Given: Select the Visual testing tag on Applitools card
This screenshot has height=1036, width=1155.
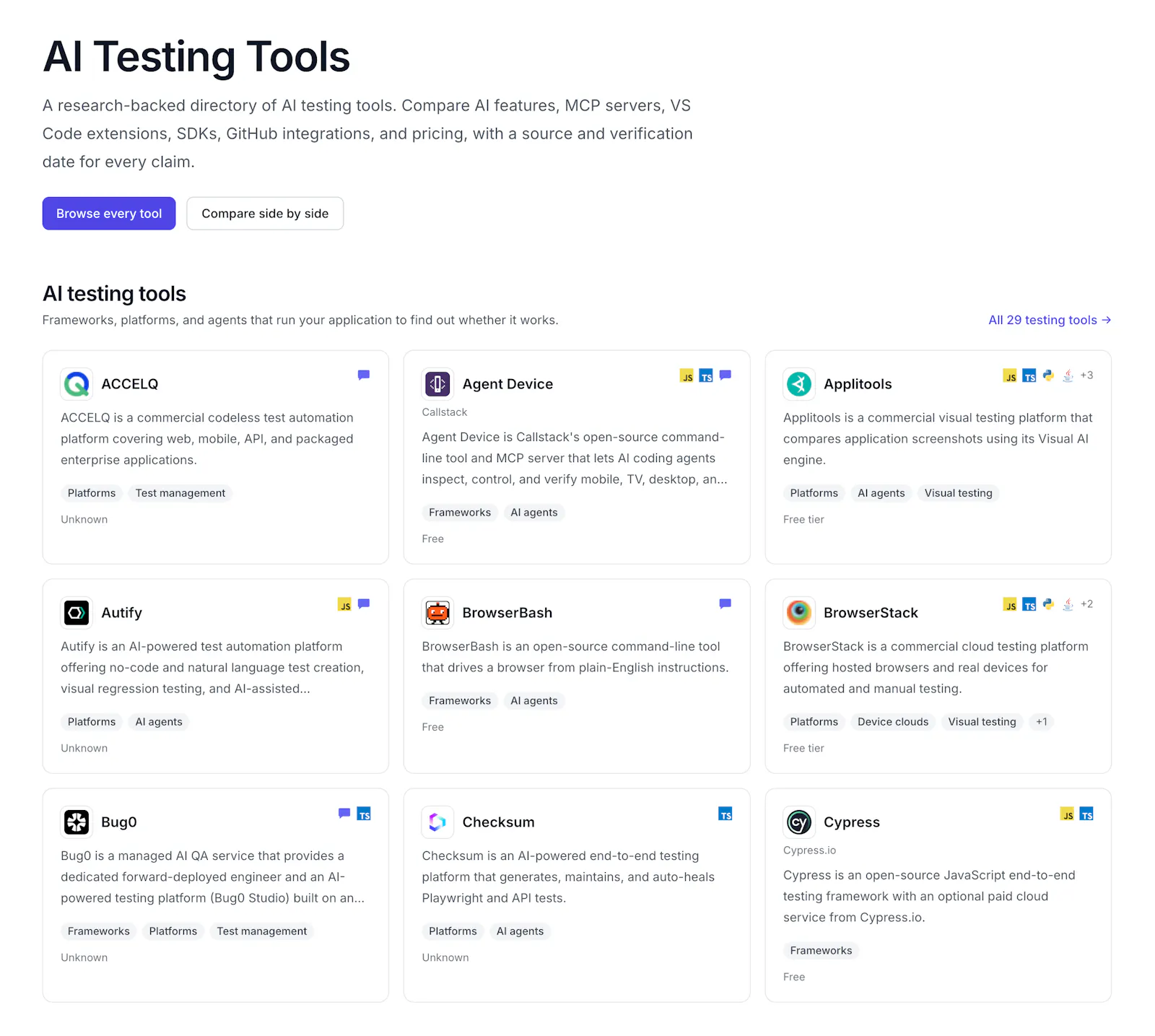Looking at the screenshot, I should point(959,493).
